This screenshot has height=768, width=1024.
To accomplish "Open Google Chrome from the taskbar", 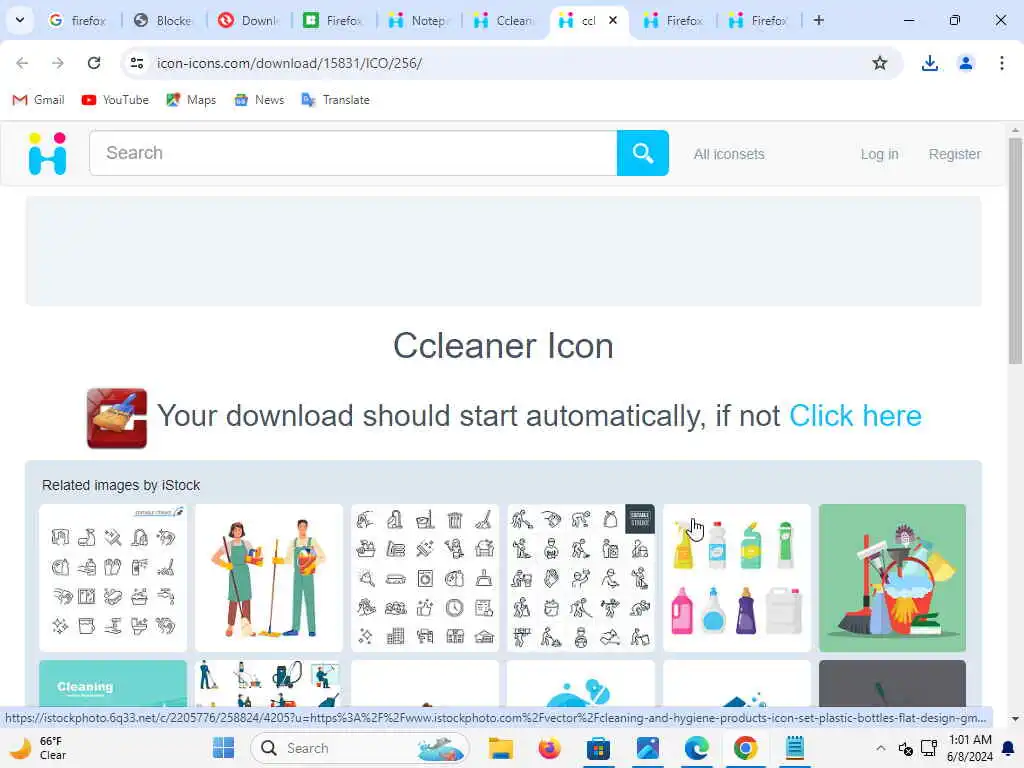I will pos(745,748).
